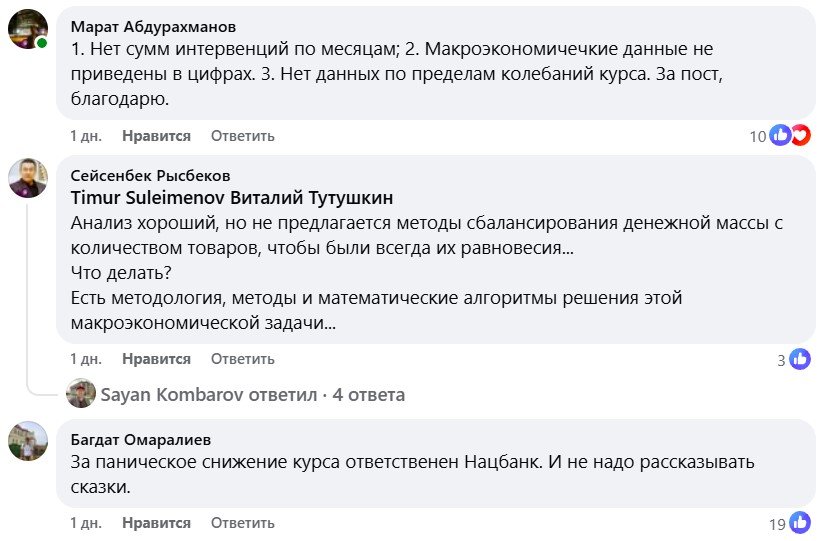
Task: Reply to Марат Абдурахманов's comment
Action: click(x=242, y=136)
